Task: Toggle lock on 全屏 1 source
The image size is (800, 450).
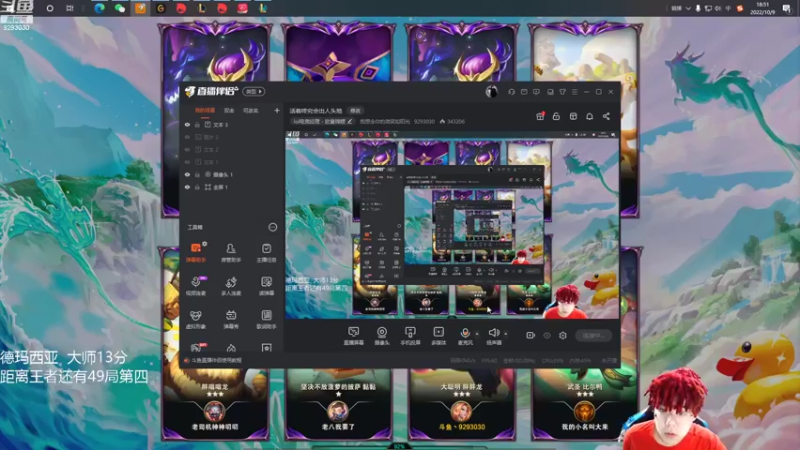Action: pyautogui.click(x=197, y=187)
